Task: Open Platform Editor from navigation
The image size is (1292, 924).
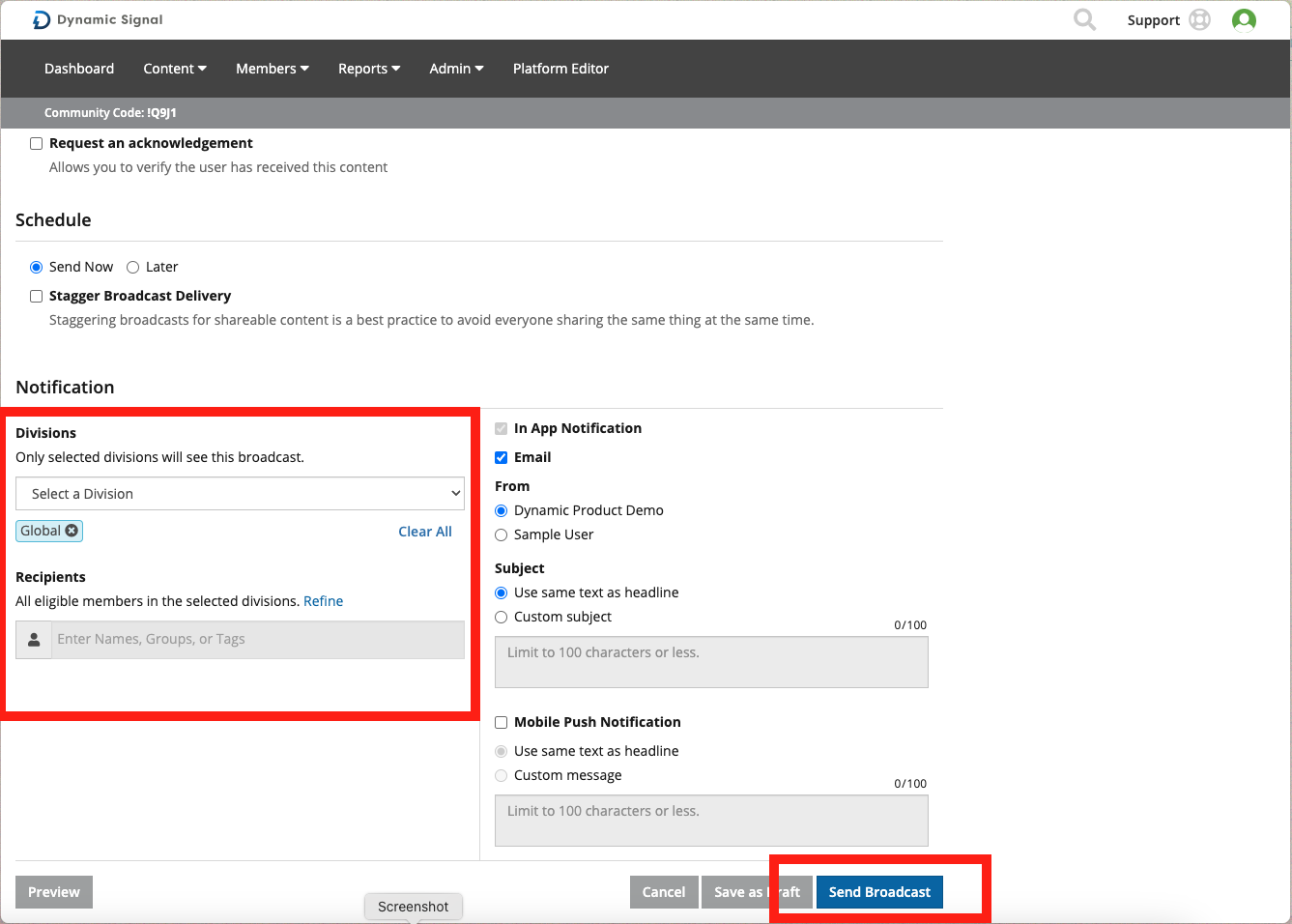Action: tap(560, 69)
